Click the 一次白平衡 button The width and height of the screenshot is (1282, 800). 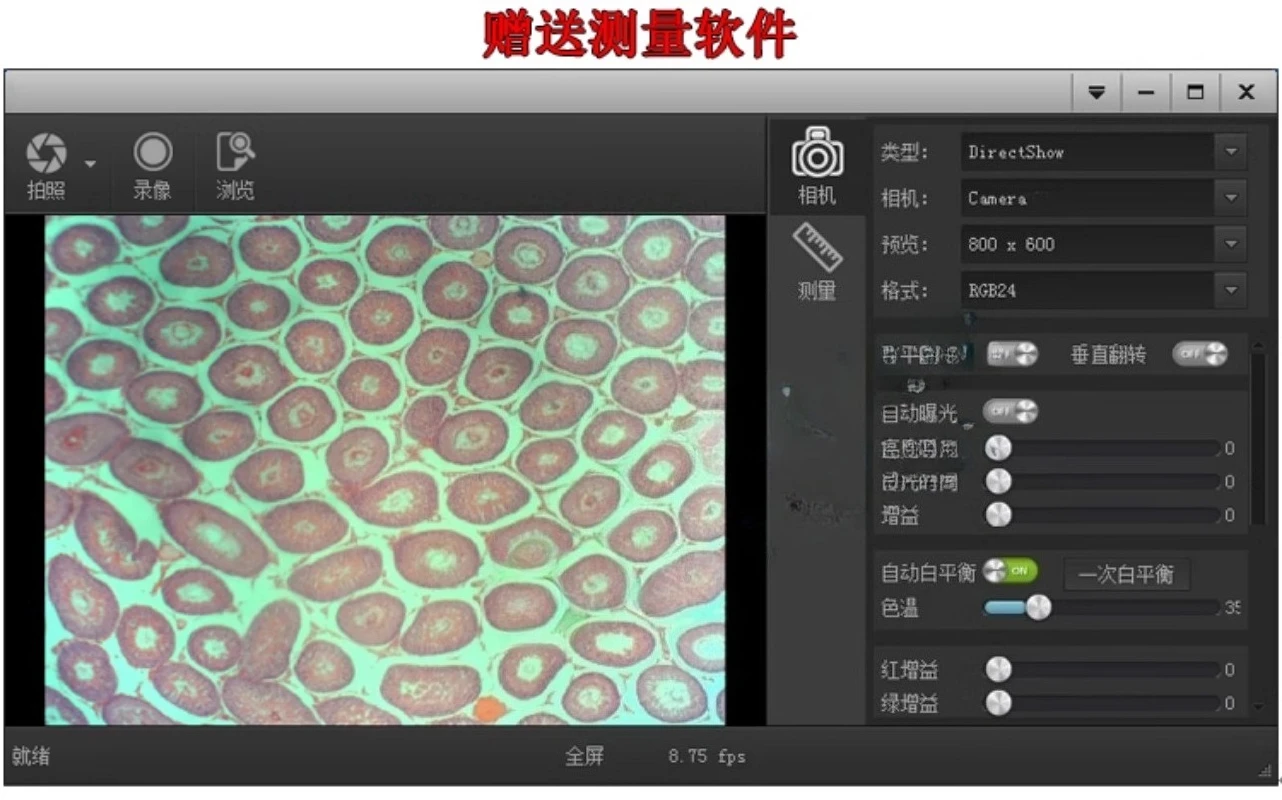pyautogui.click(x=1126, y=575)
